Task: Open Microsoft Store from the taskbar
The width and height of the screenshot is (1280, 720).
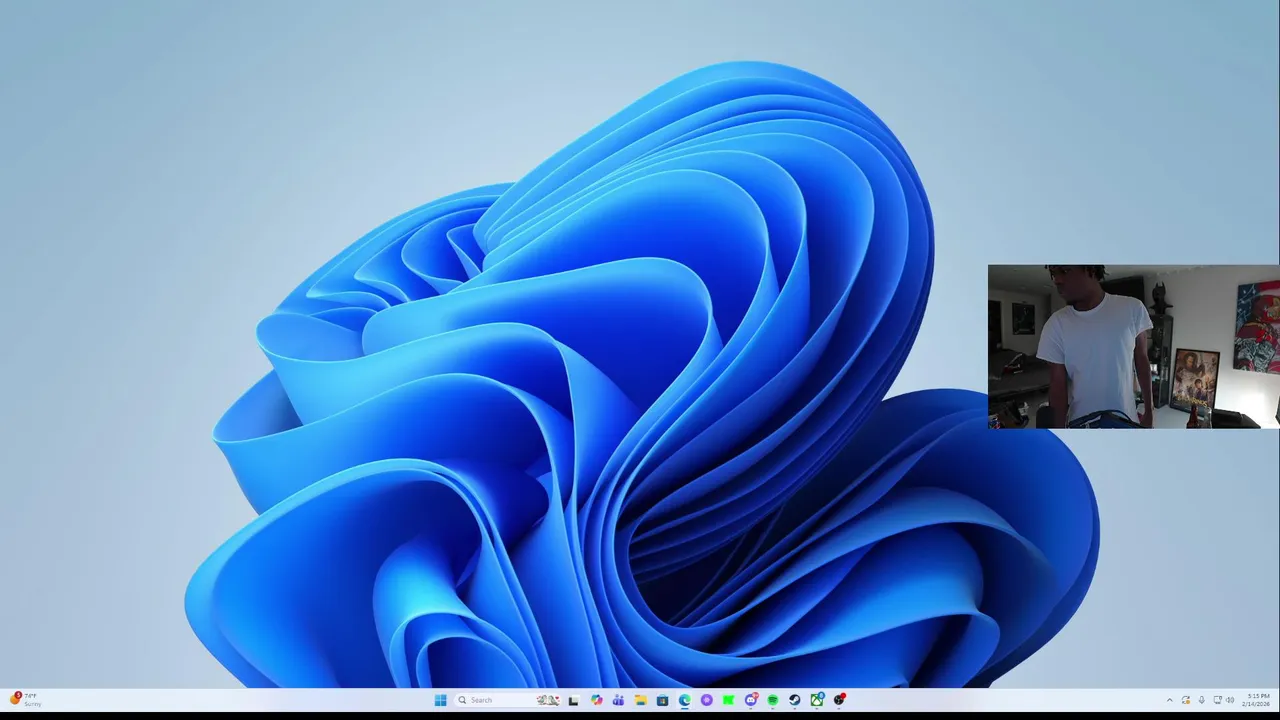Action: pyautogui.click(x=662, y=700)
